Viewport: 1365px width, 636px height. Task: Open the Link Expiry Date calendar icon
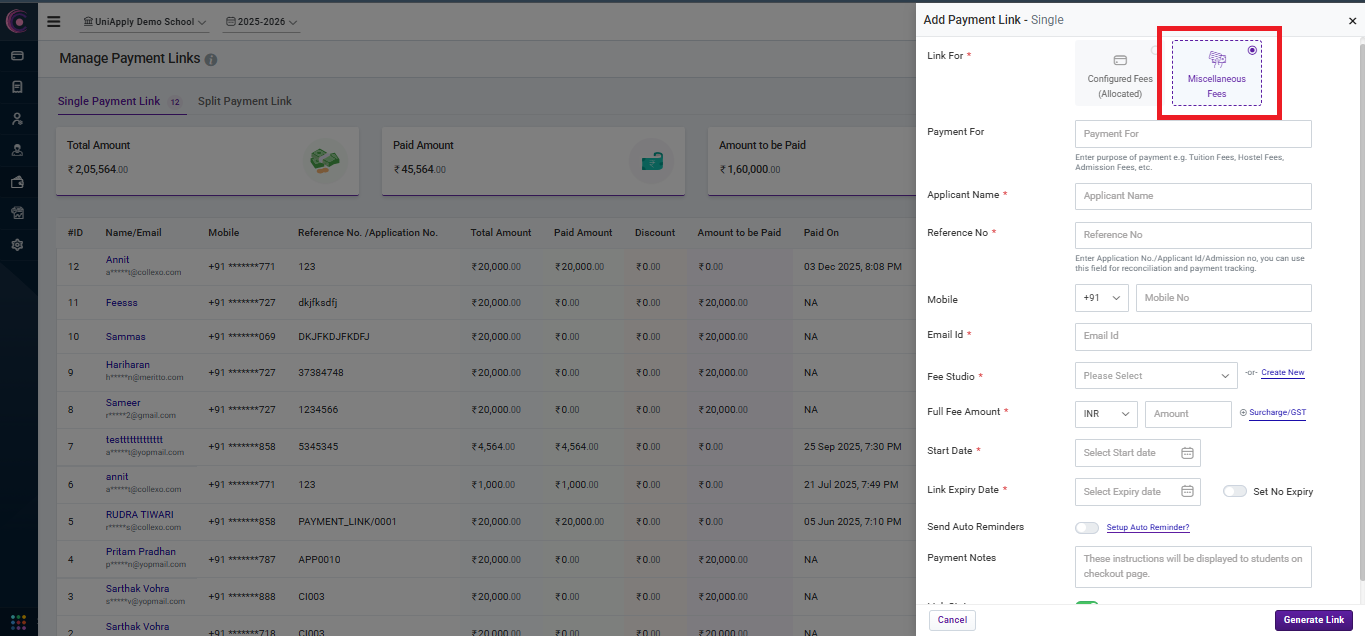(1187, 491)
